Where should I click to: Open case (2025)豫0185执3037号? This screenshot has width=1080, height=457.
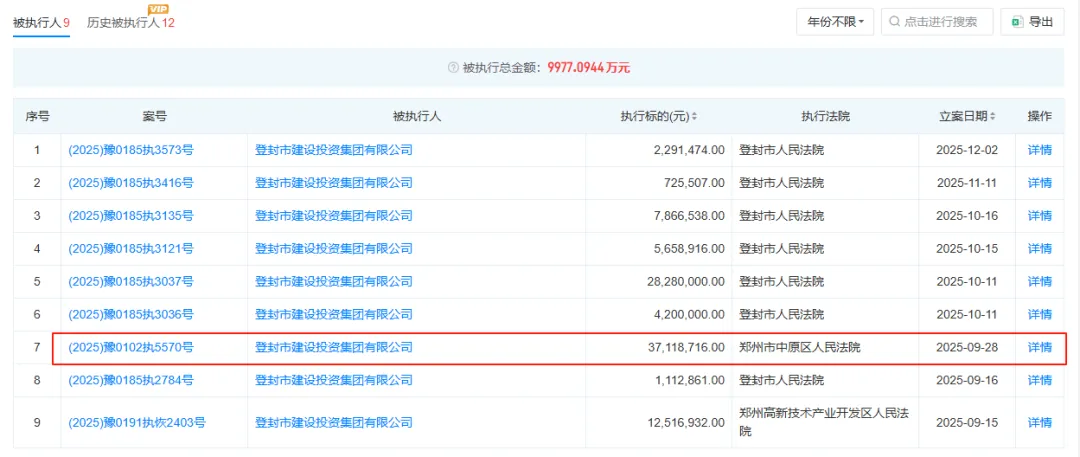tap(131, 281)
